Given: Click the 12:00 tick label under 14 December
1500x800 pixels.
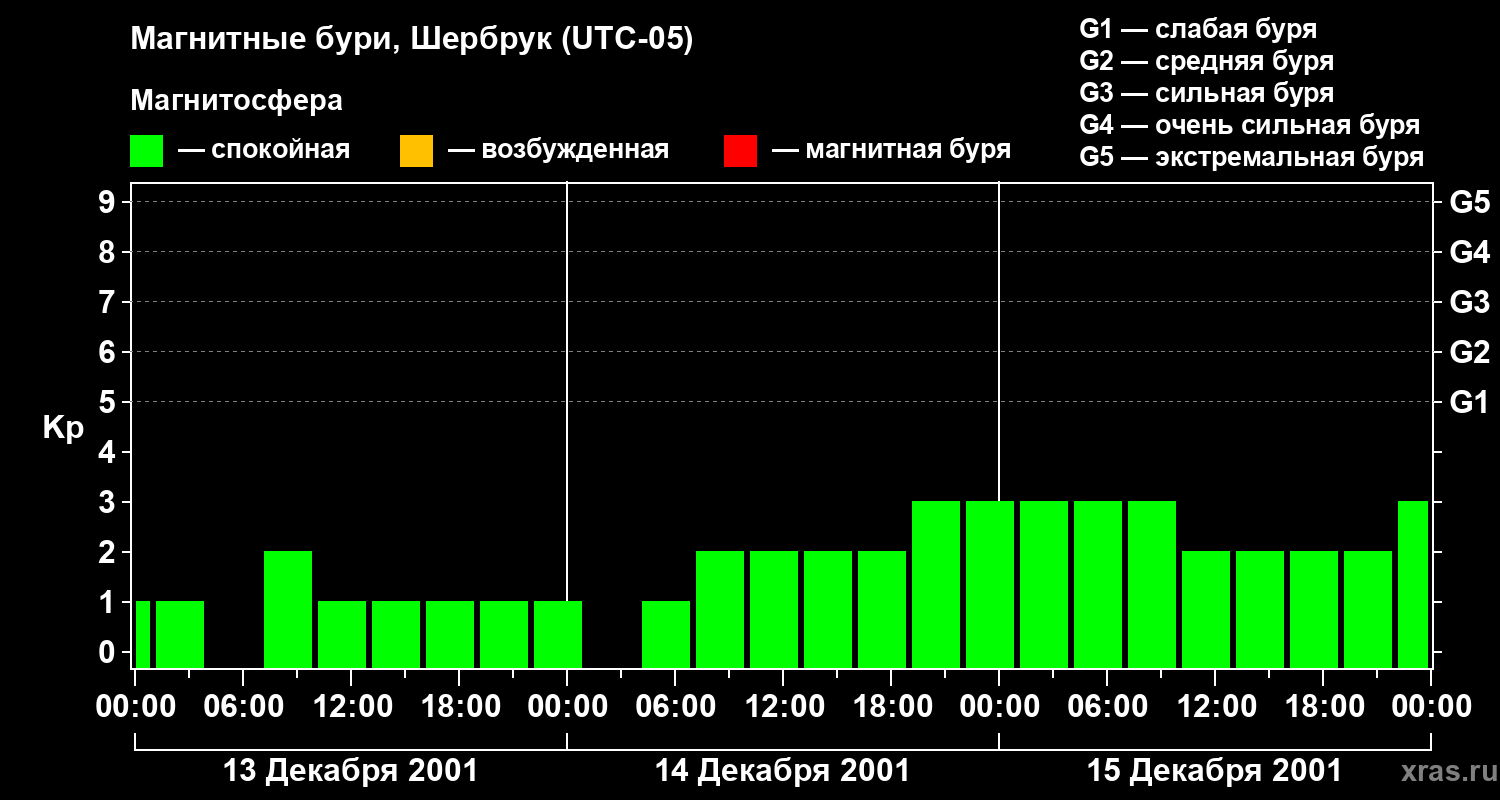Looking at the screenshot, I should pyautogui.click(x=783, y=706).
